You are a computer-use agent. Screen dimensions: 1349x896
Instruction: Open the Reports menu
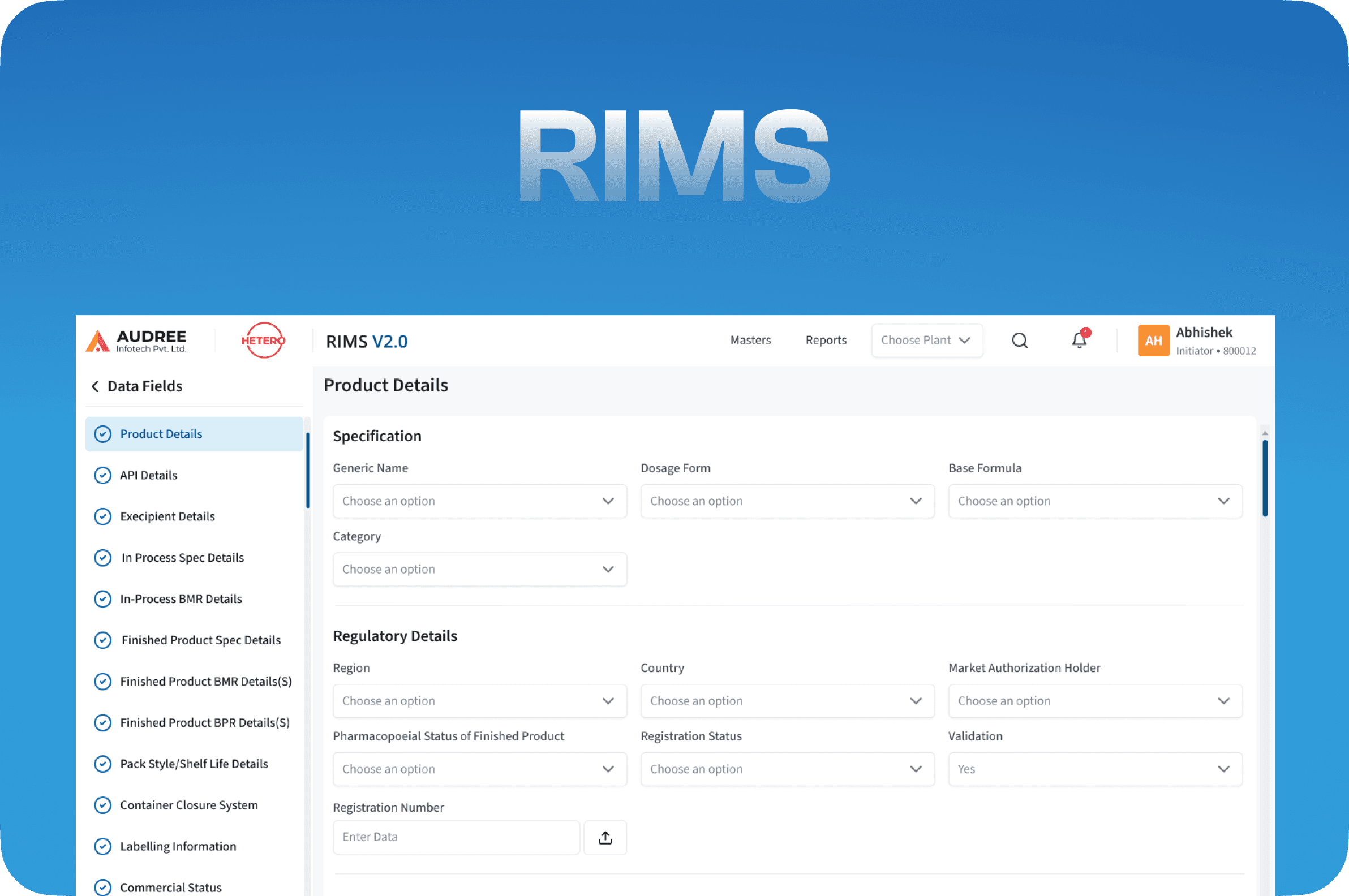click(826, 341)
